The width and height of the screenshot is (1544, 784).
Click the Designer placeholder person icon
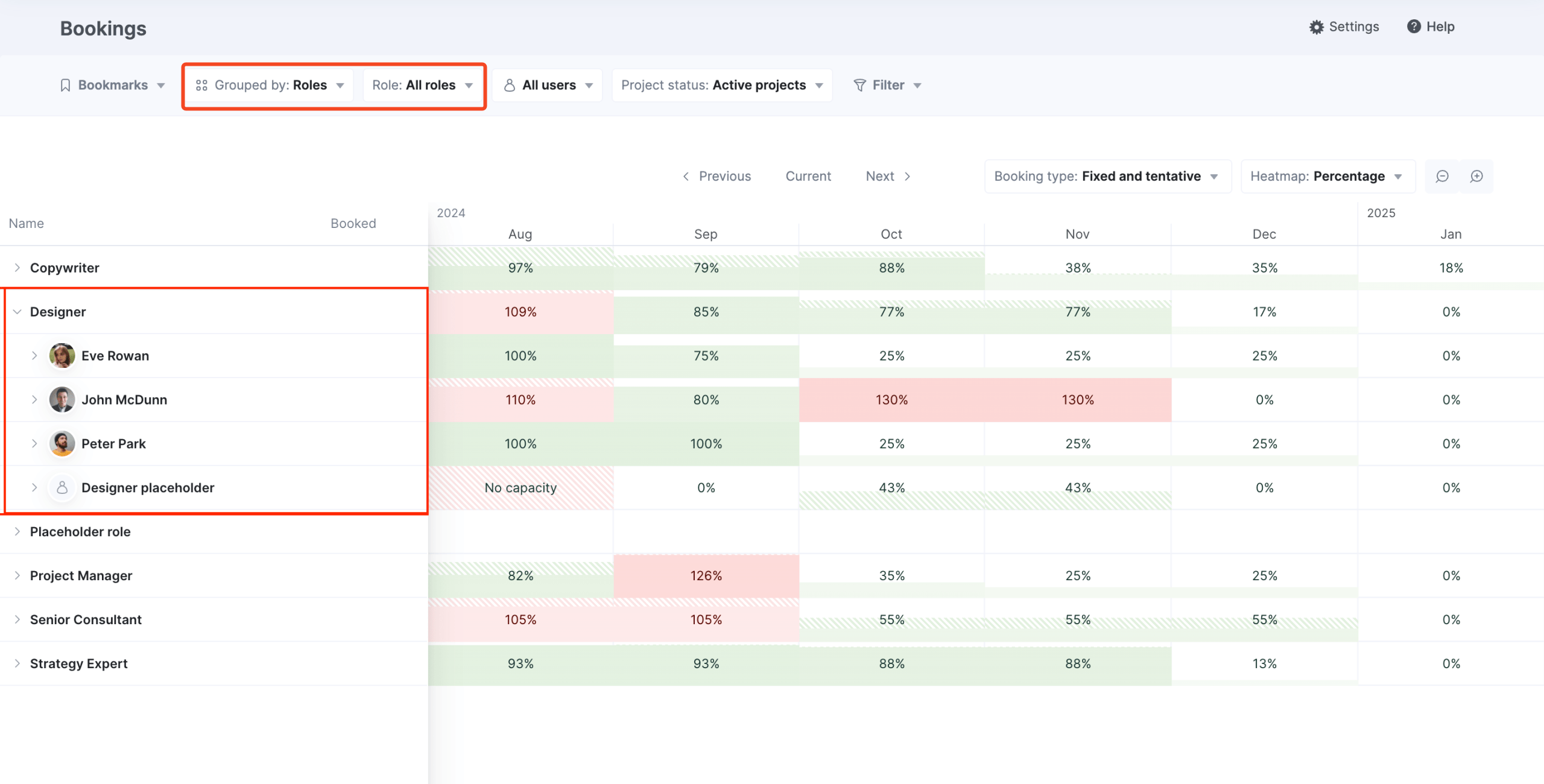[x=62, y=488]
